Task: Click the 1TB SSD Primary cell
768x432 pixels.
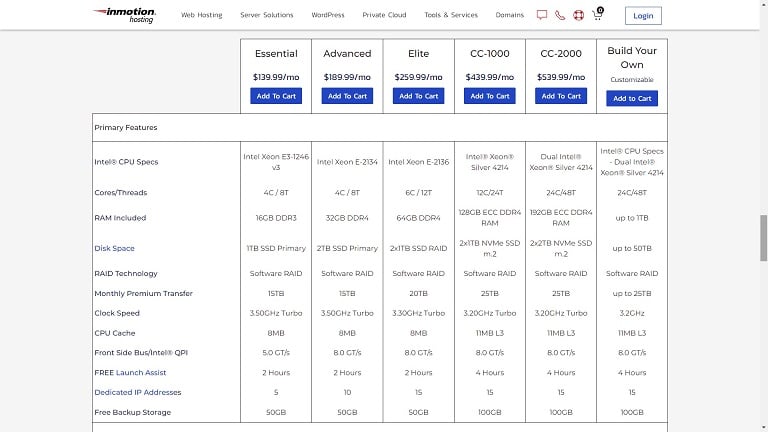Action: point(276,248)
